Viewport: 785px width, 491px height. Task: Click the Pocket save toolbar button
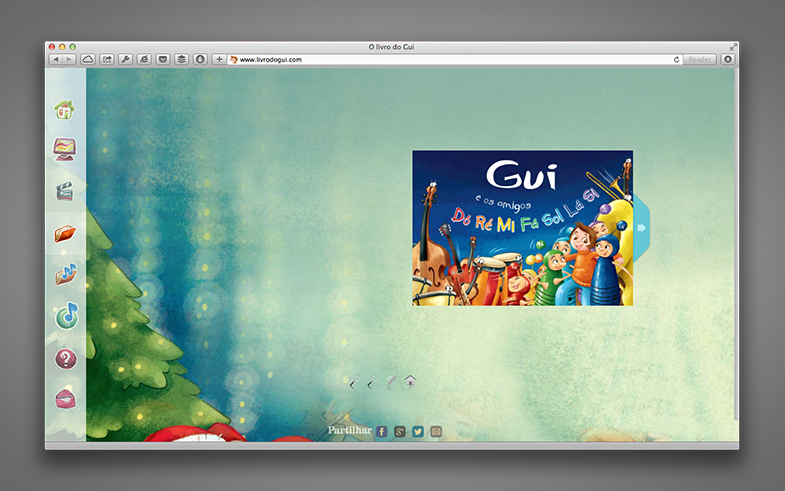pos(163,59)
